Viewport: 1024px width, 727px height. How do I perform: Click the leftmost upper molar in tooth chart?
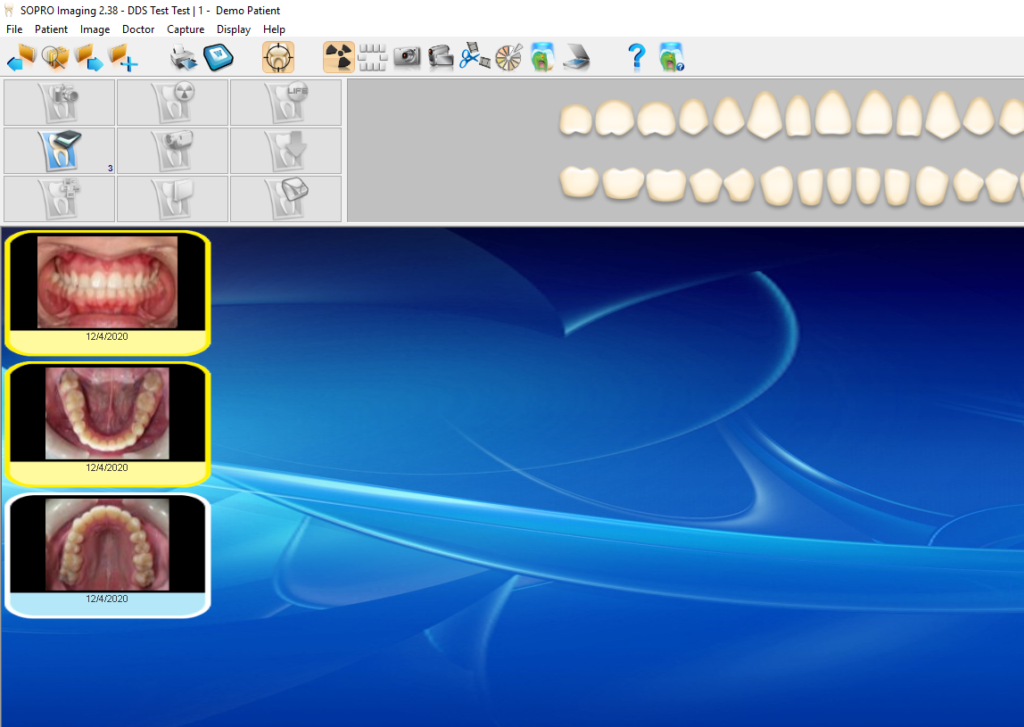coord(575,121)
